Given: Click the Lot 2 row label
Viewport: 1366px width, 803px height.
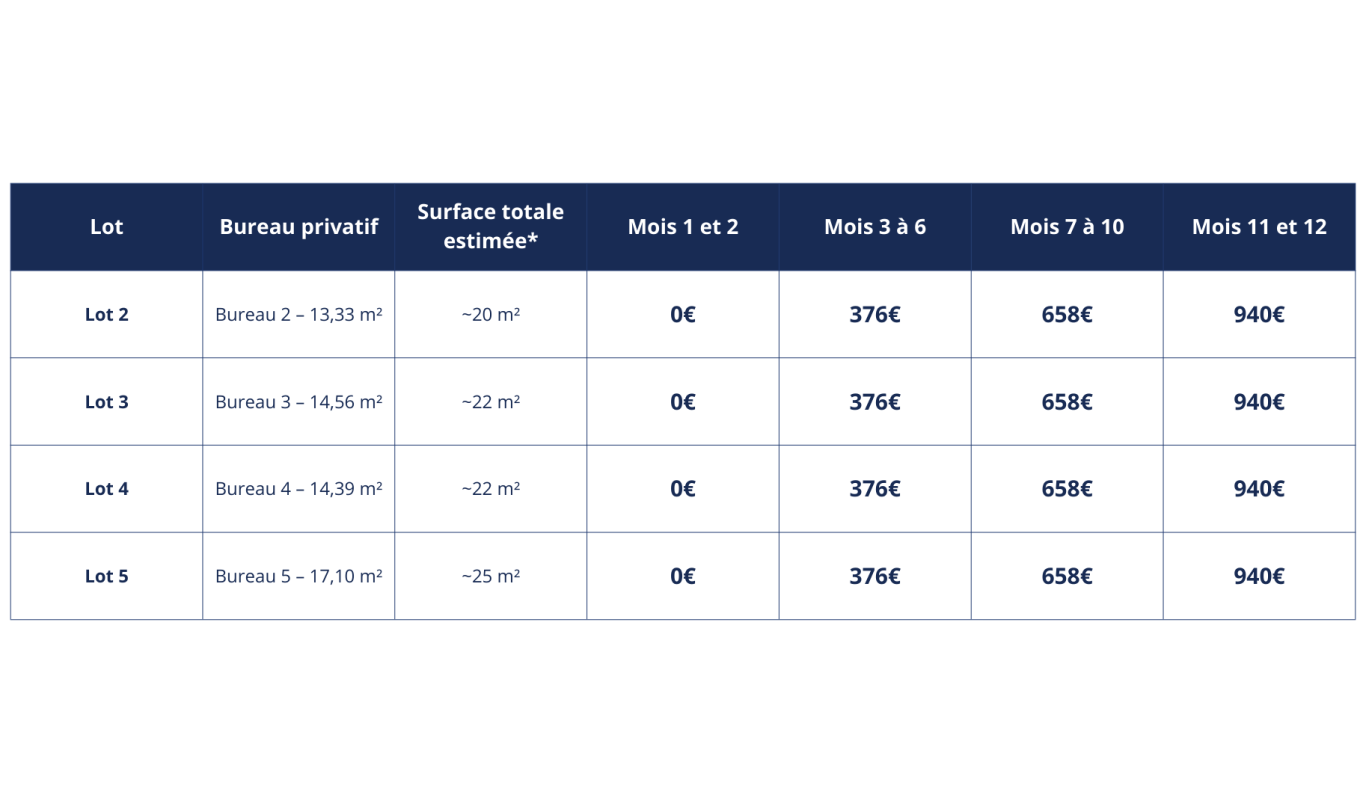Looking at the screenshot, I should point(107,314).
